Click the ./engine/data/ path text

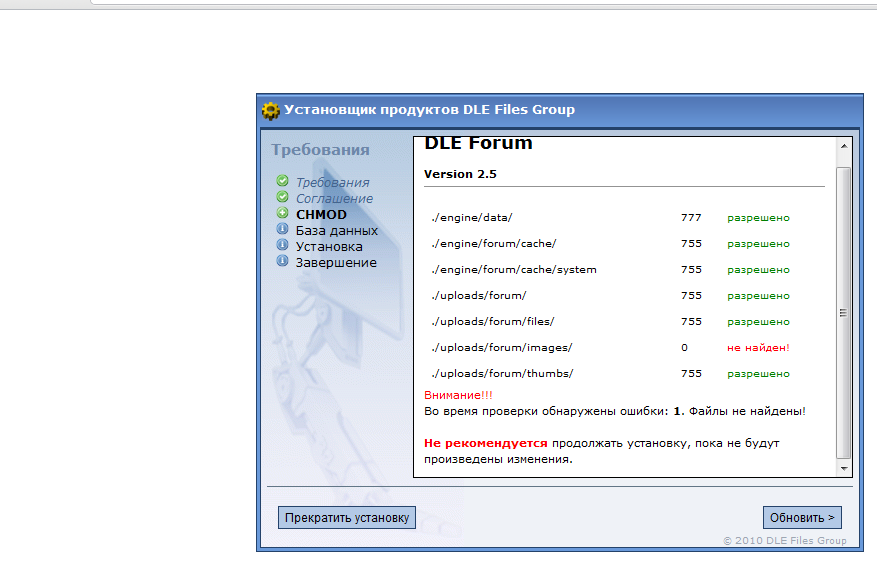tap(471, 218)
